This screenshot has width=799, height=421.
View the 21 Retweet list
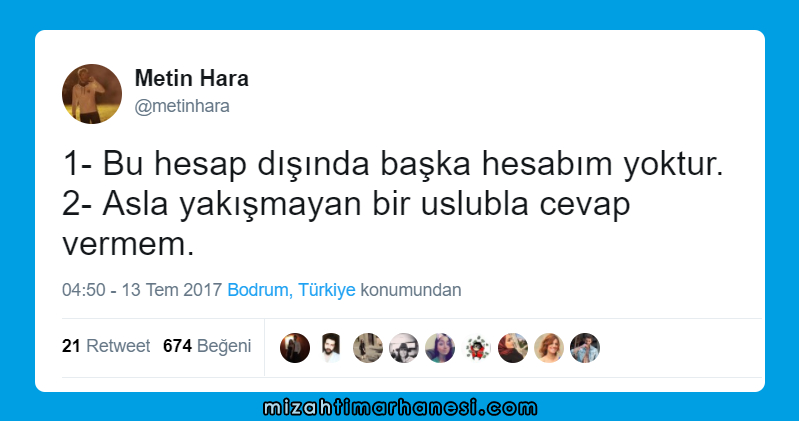point(106,346)
